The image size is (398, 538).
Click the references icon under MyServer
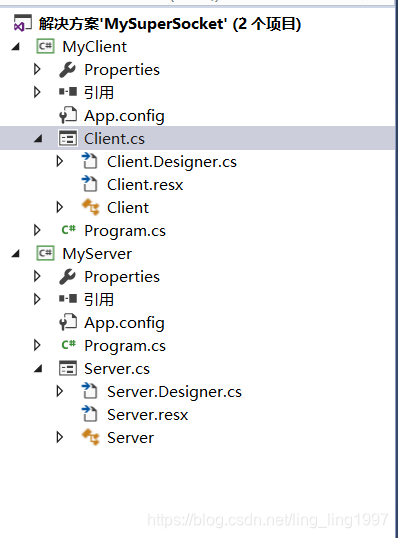tap(68, 299)
